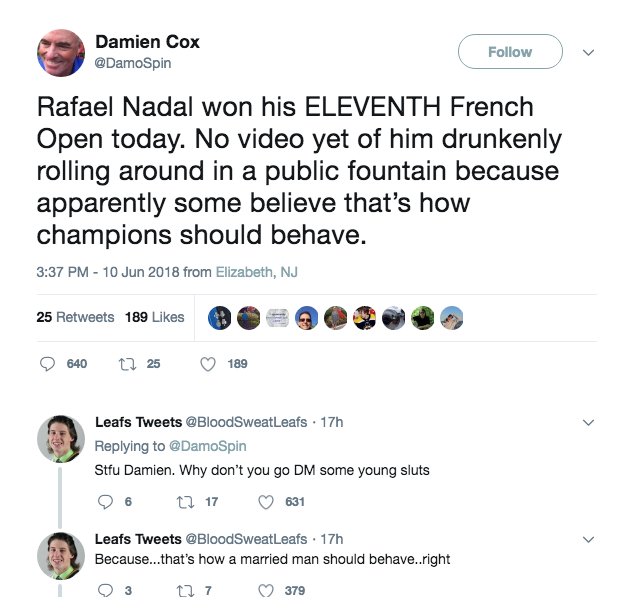Viewport: 635px width, 597px height.
Task: Like the 'Stfu Damien' reply
Action: pos(266,502)
